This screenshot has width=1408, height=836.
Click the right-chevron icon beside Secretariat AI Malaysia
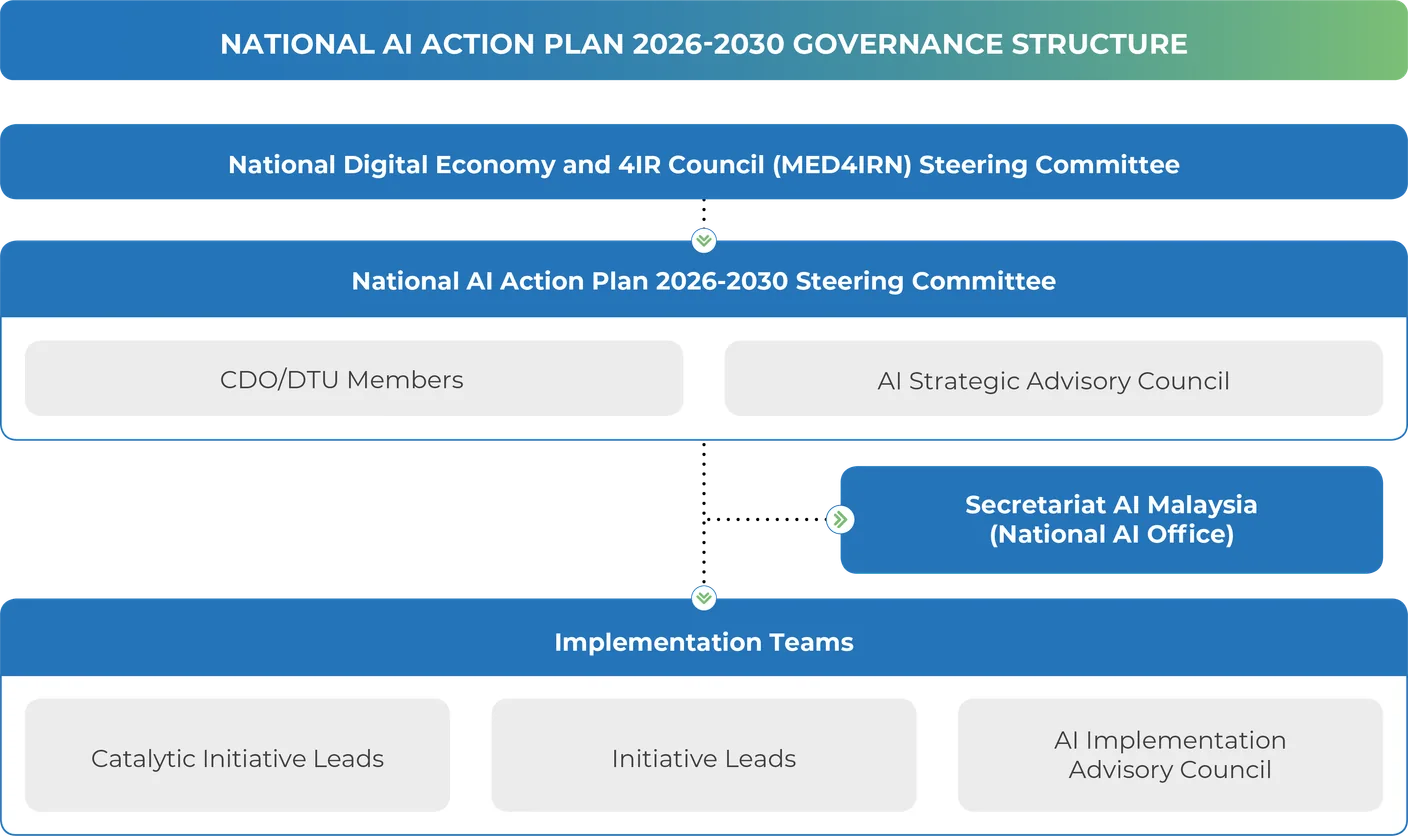click(x=840, y=519)
